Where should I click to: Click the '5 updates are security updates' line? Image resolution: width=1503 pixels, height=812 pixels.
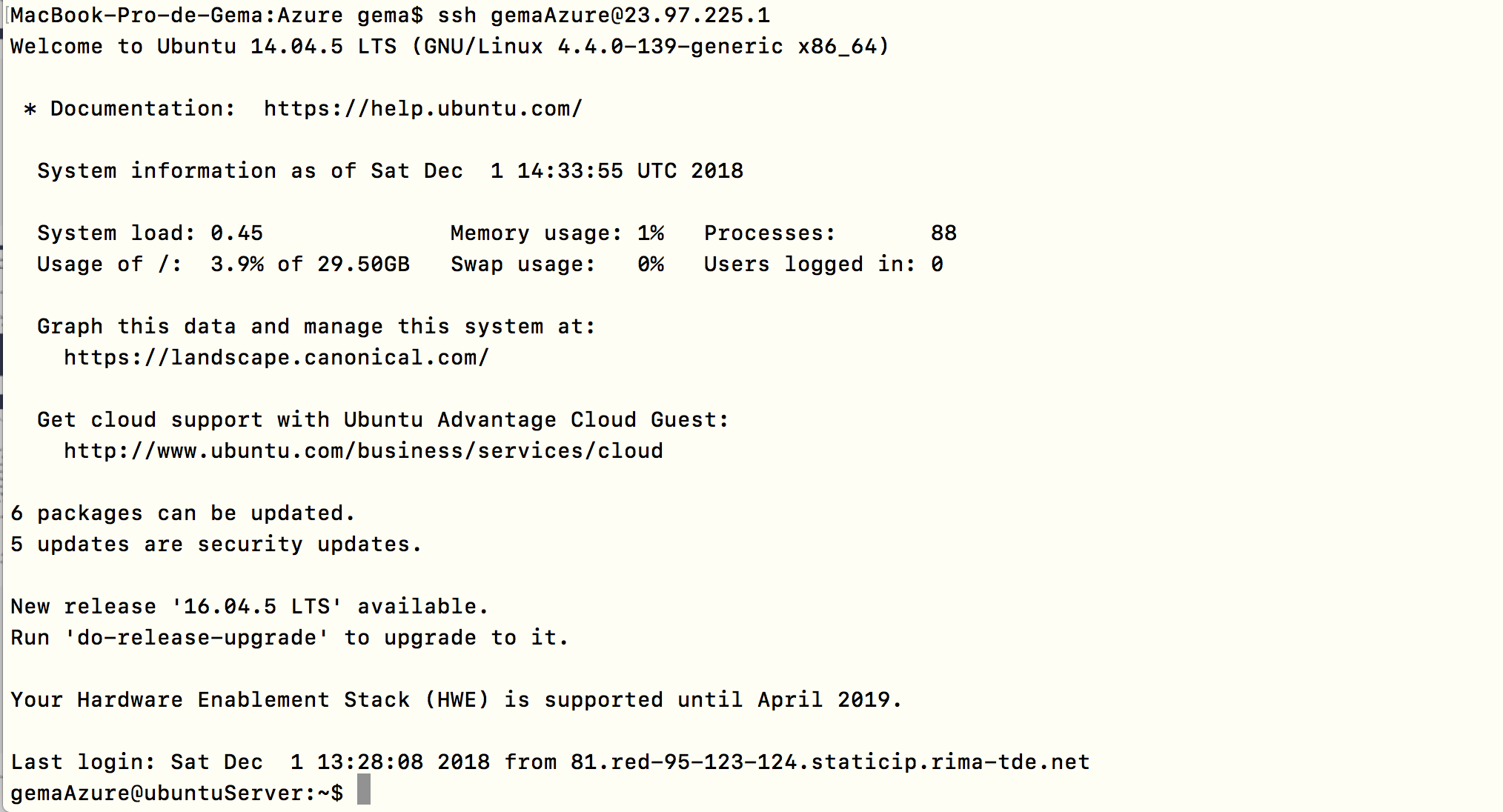[216, 545]
